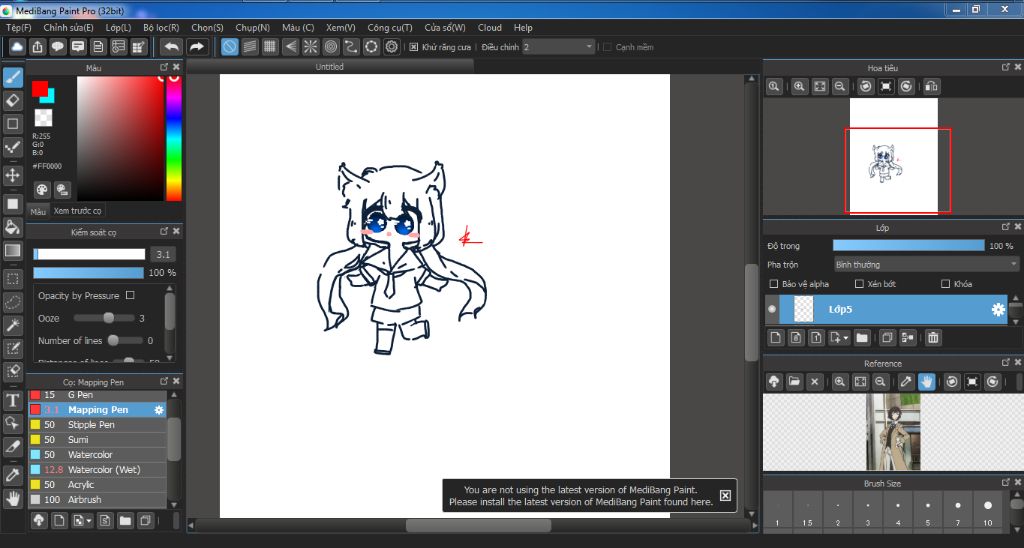This screenshot has width=1024, height=548.
Task: Open the Cloud menu
Action: (x=490, y=27)
